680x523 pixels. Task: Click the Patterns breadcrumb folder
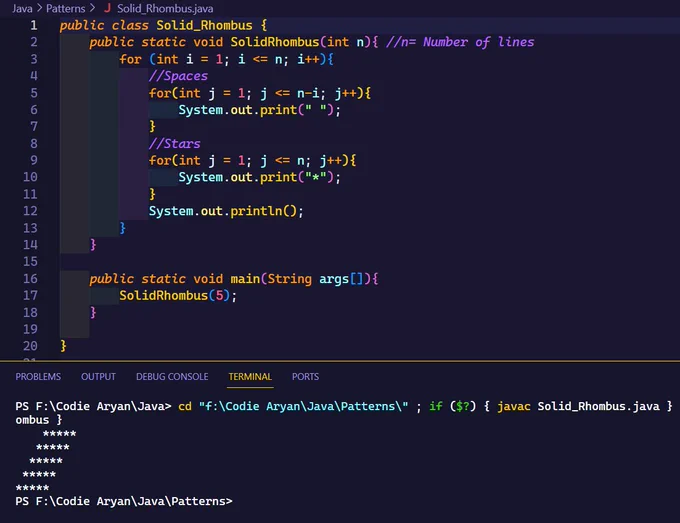pos(65,8)
